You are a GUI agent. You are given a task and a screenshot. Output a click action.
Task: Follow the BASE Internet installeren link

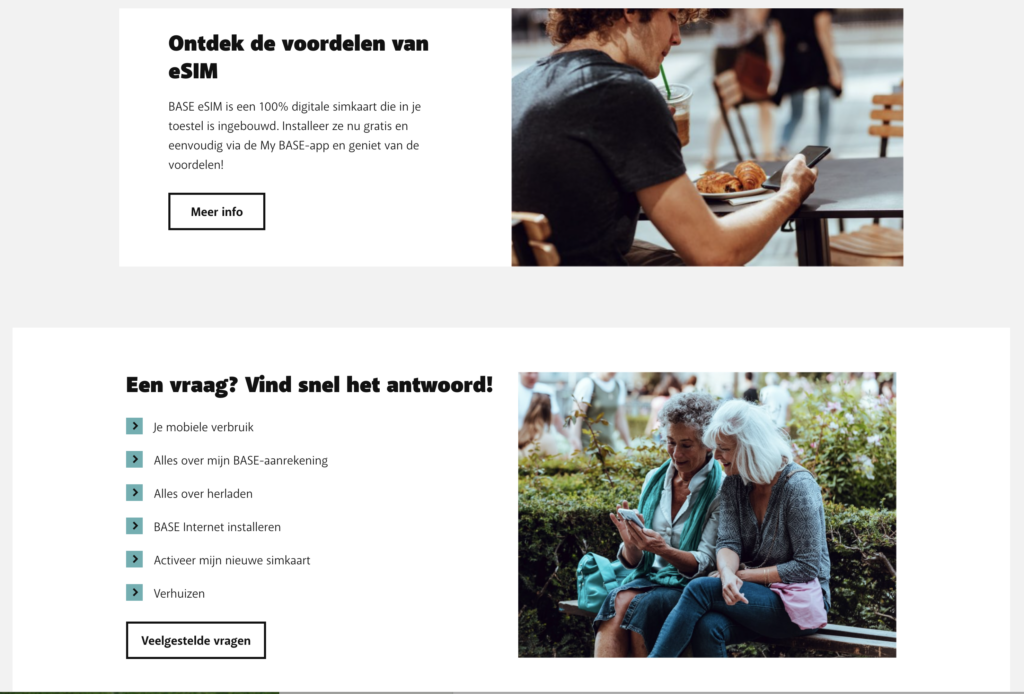point(217,527)
